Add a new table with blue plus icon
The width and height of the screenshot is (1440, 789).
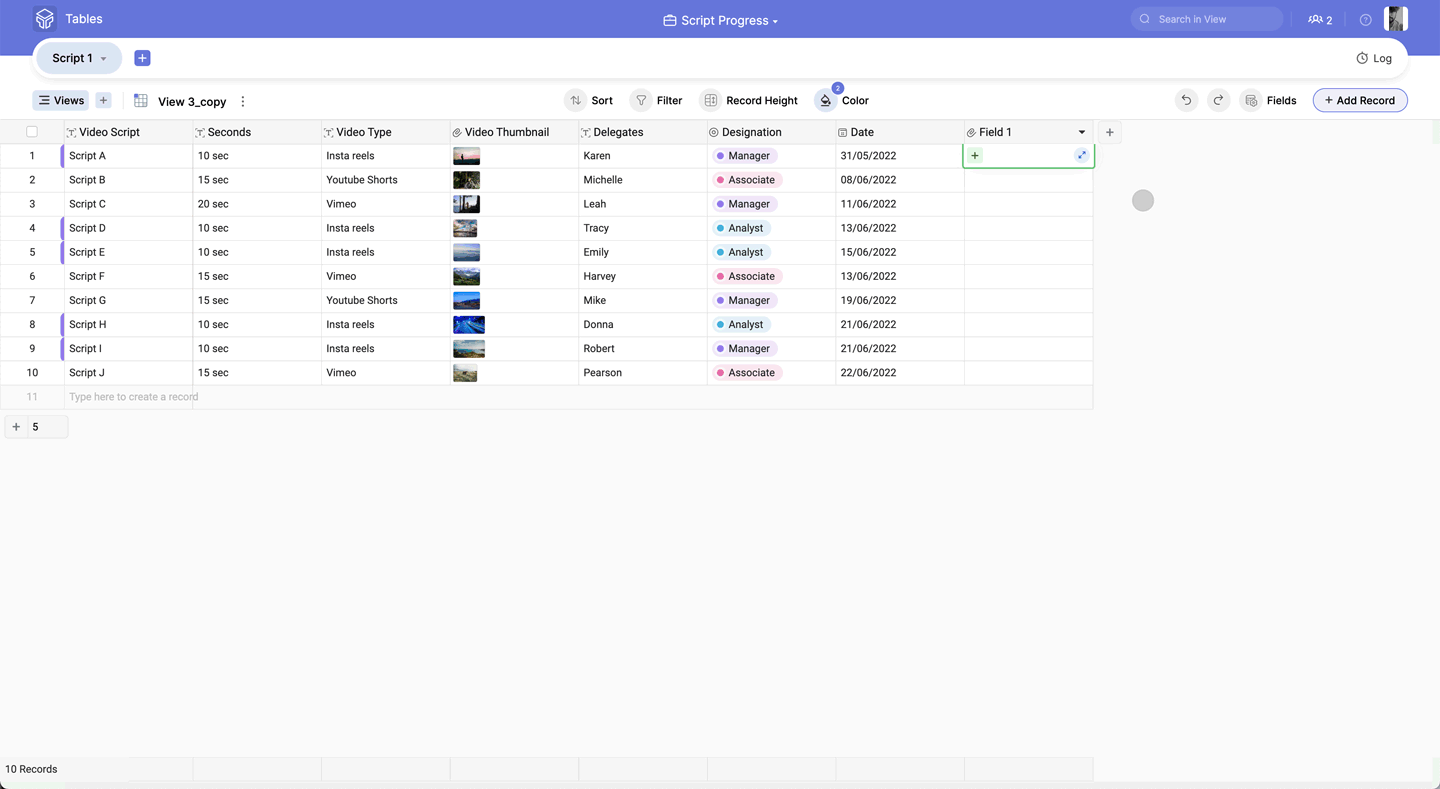142,58
